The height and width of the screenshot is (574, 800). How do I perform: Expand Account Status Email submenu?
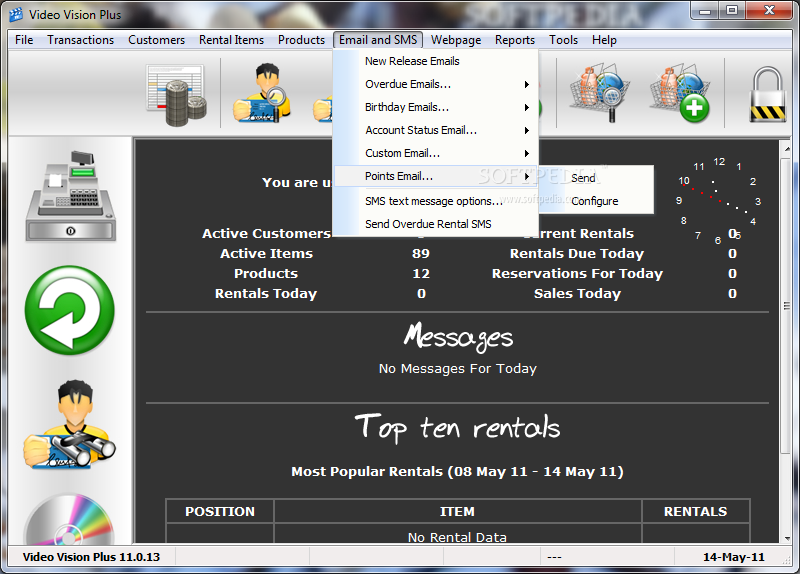436,130
